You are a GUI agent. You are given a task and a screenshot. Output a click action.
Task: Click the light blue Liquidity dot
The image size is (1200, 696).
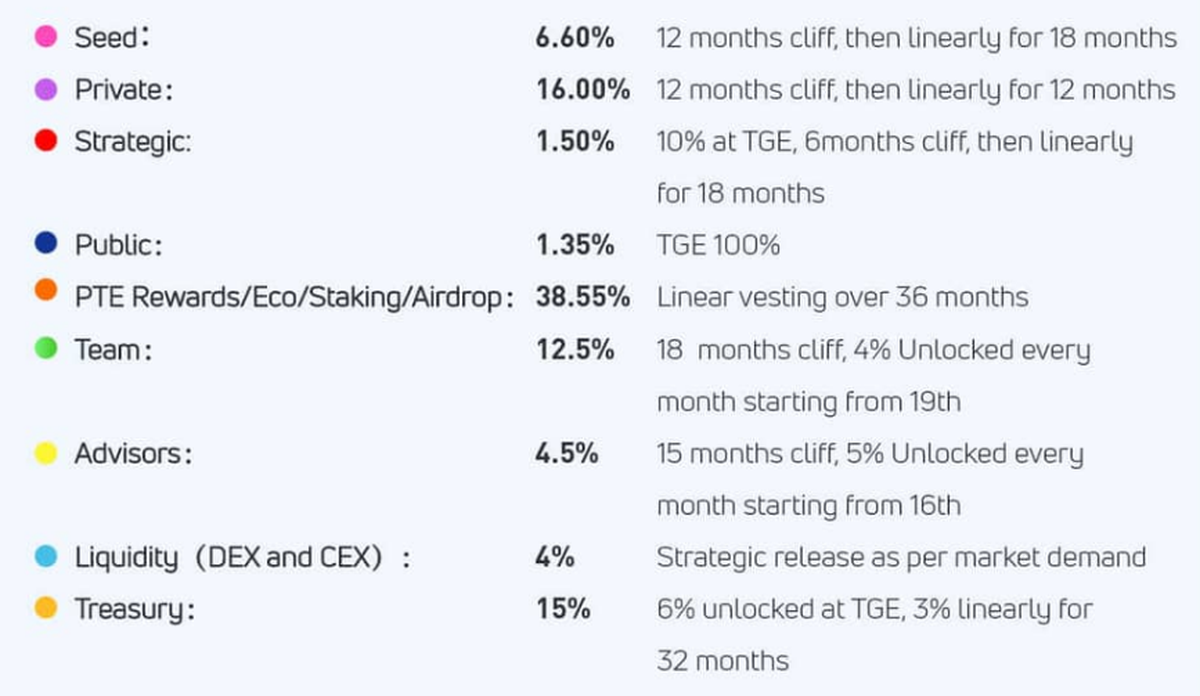[46, 557]
